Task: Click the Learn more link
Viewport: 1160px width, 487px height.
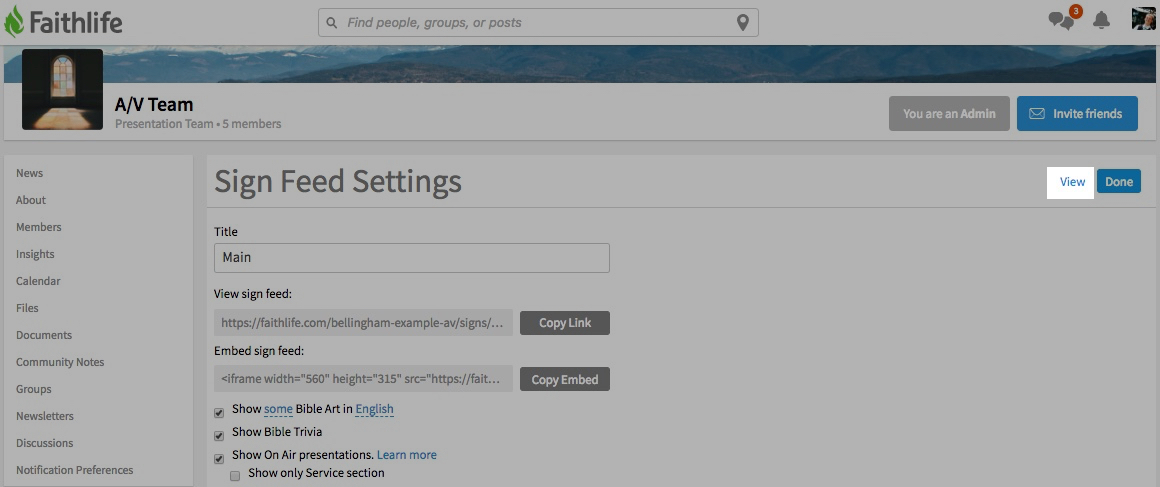Action: [407, 454]
